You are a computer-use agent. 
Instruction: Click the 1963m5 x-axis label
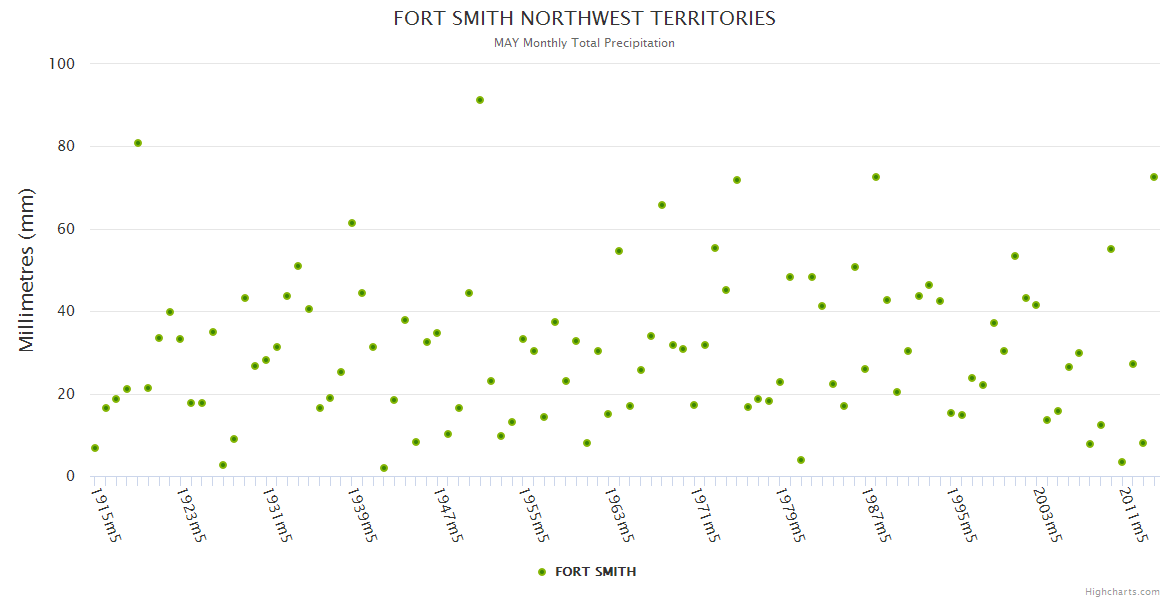pyautogui.click(x=620, y=515)
